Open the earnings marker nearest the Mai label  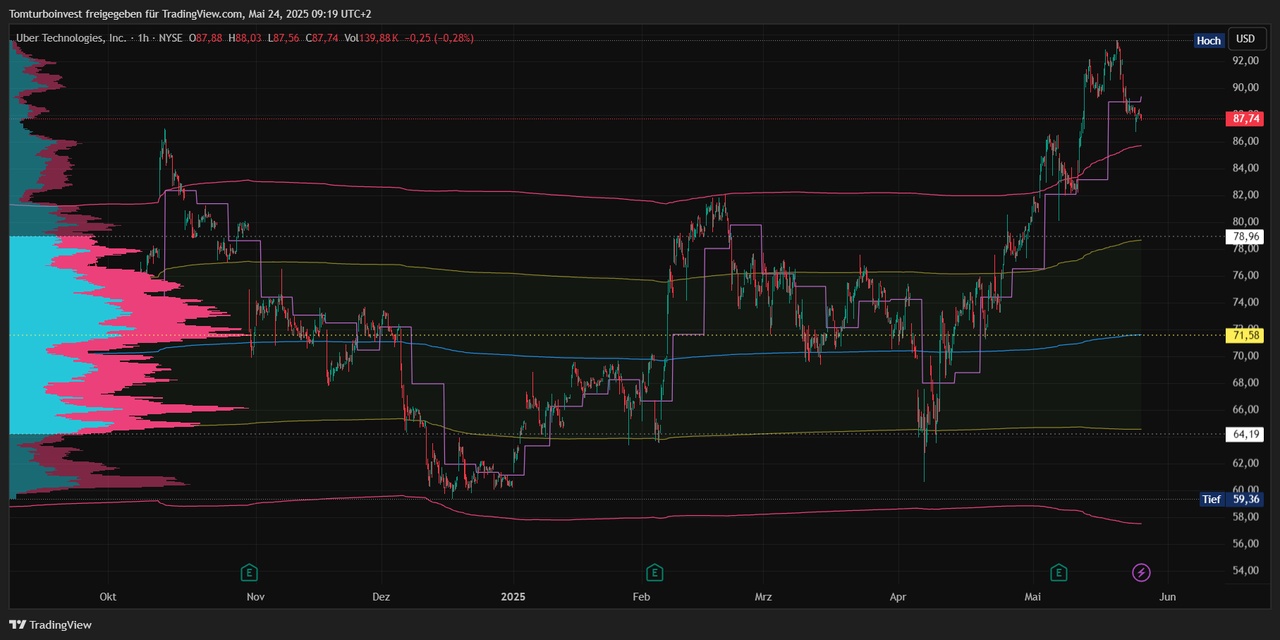tap(1058, 573)
